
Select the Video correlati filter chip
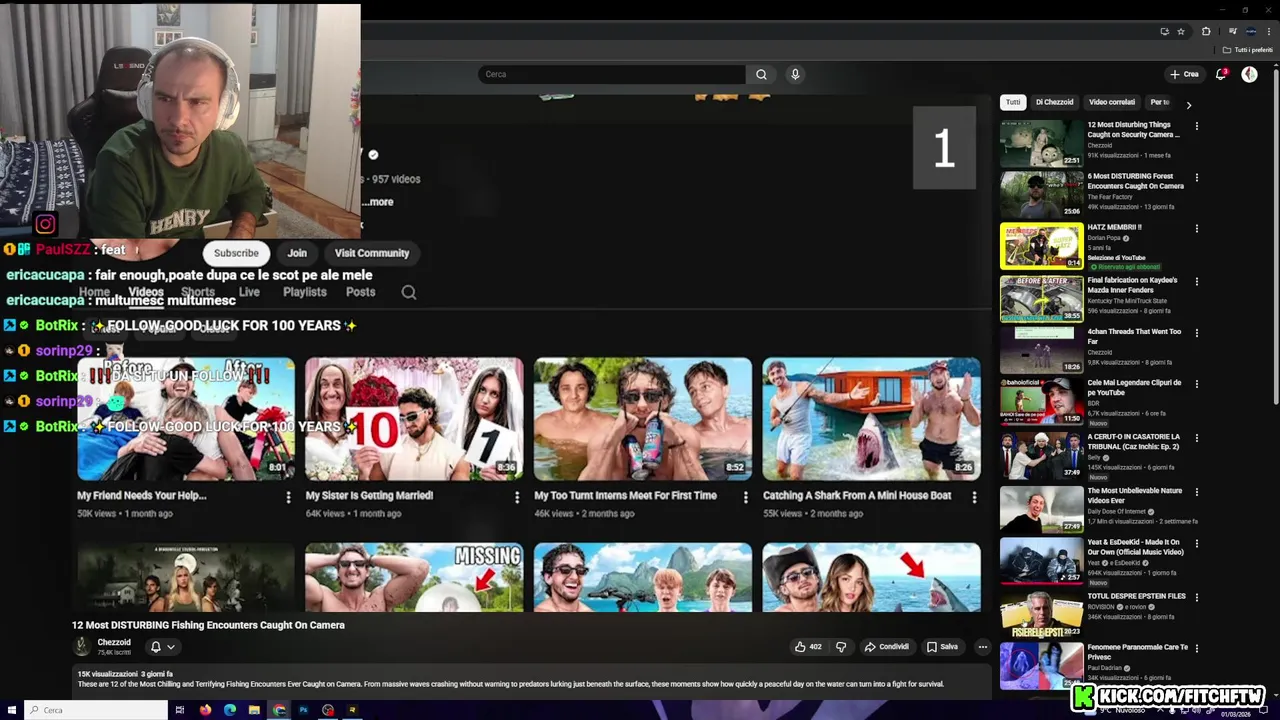coord(1112,102)
